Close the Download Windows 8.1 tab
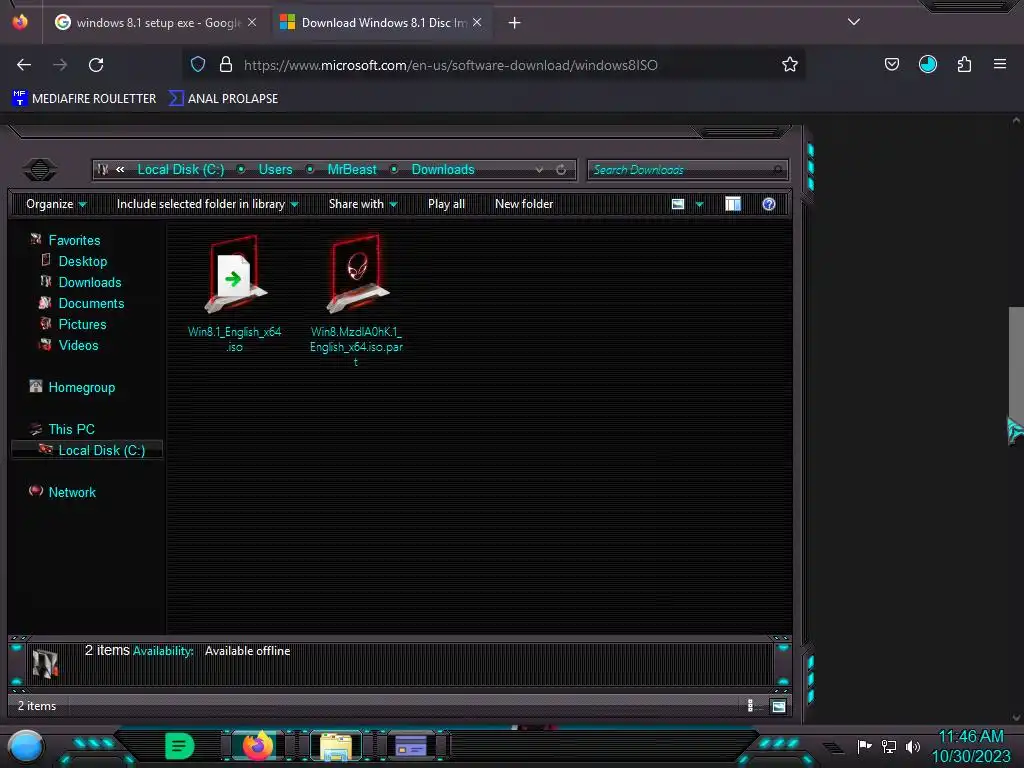Image resolution: width=1024 pixels, height=768 pixels. click(x=477, y=22)
